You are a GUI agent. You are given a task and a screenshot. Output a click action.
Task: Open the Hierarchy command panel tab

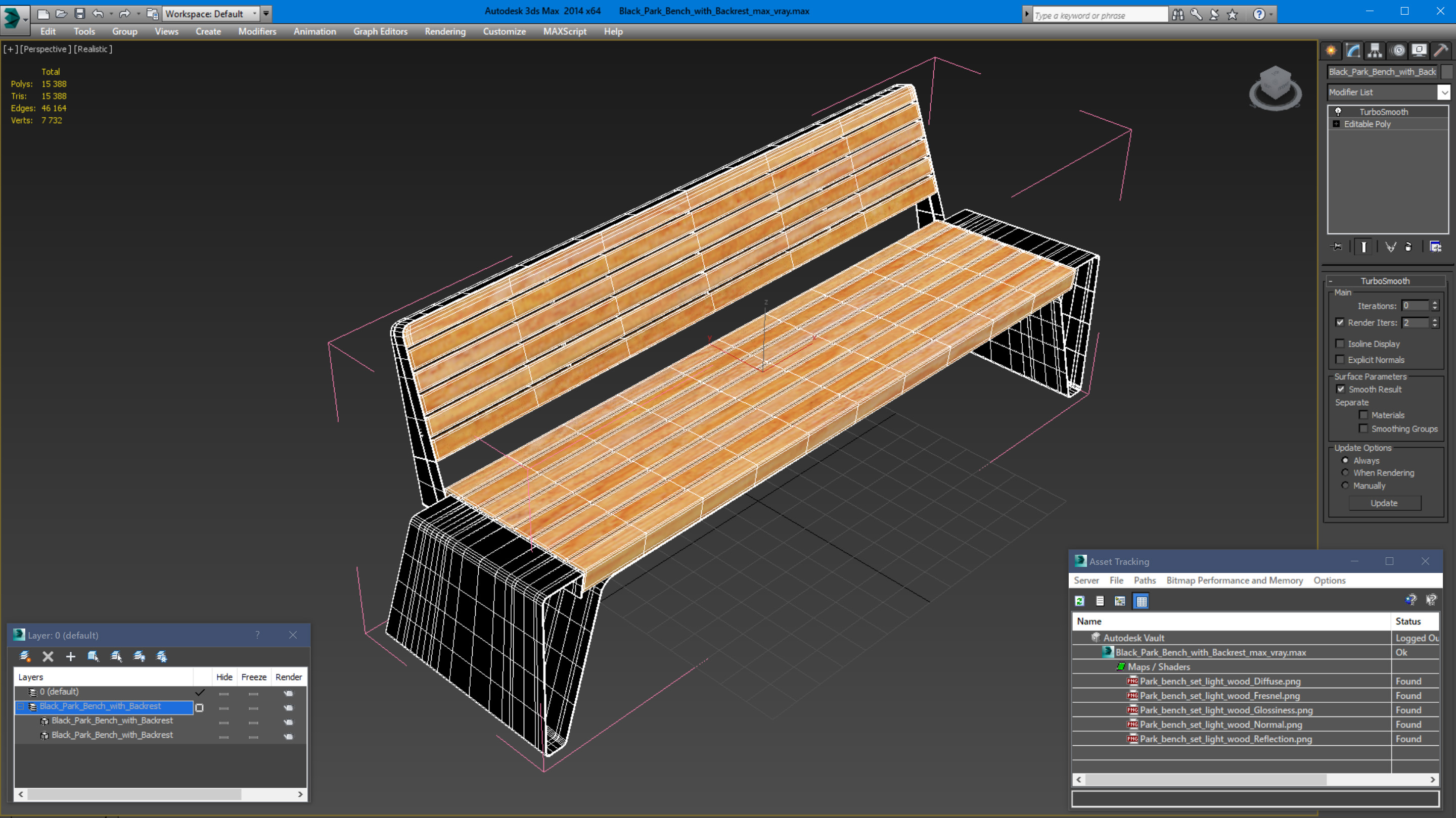(1375, 51)
